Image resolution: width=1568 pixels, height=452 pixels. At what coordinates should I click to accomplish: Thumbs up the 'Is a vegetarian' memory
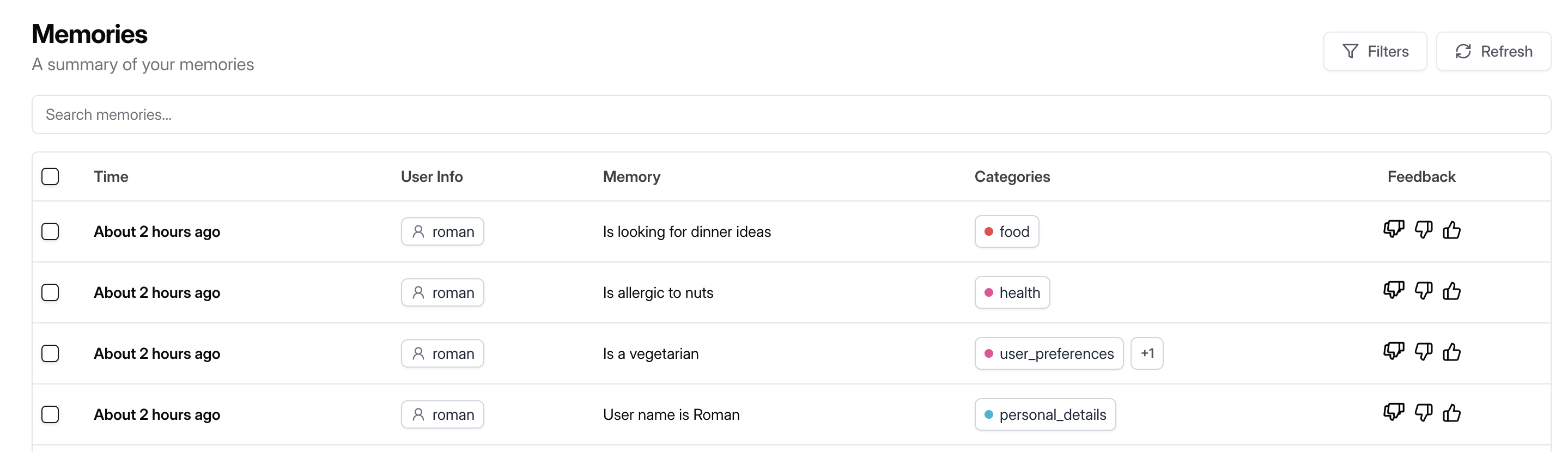tap(1451, 352)
